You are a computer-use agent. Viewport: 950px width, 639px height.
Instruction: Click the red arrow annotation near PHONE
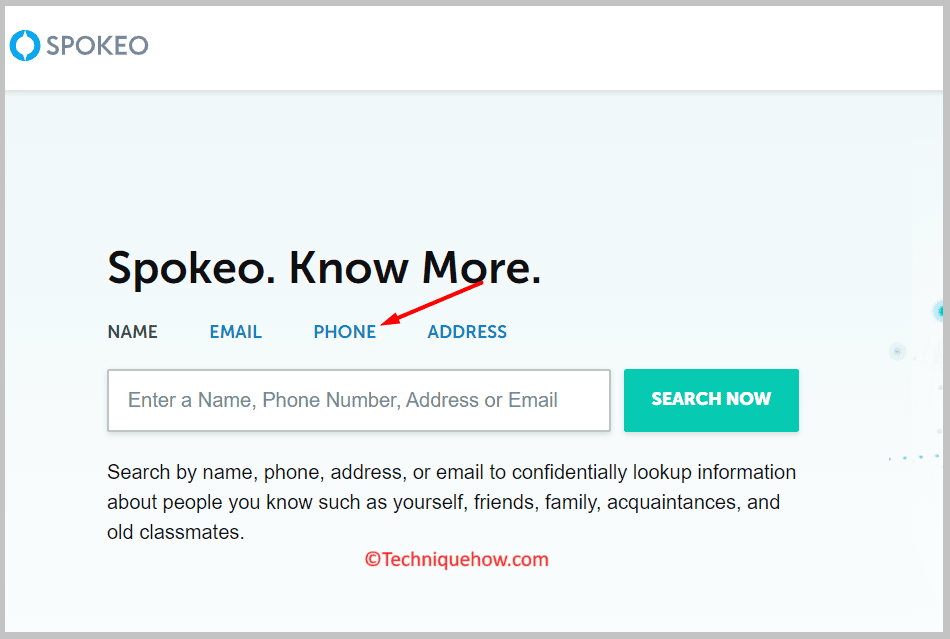pyautogui.click(x=433, y=303)
